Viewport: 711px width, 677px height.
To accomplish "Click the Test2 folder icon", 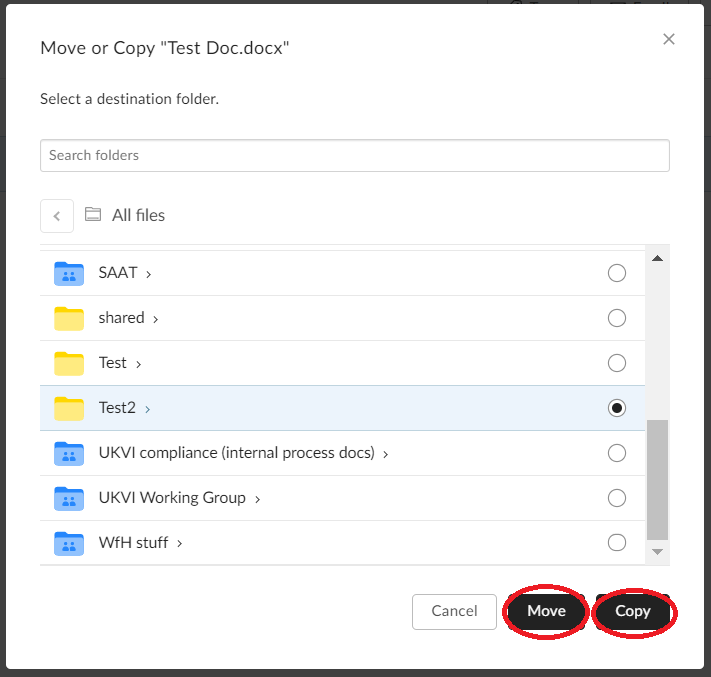I will click(x=69, y=408).
